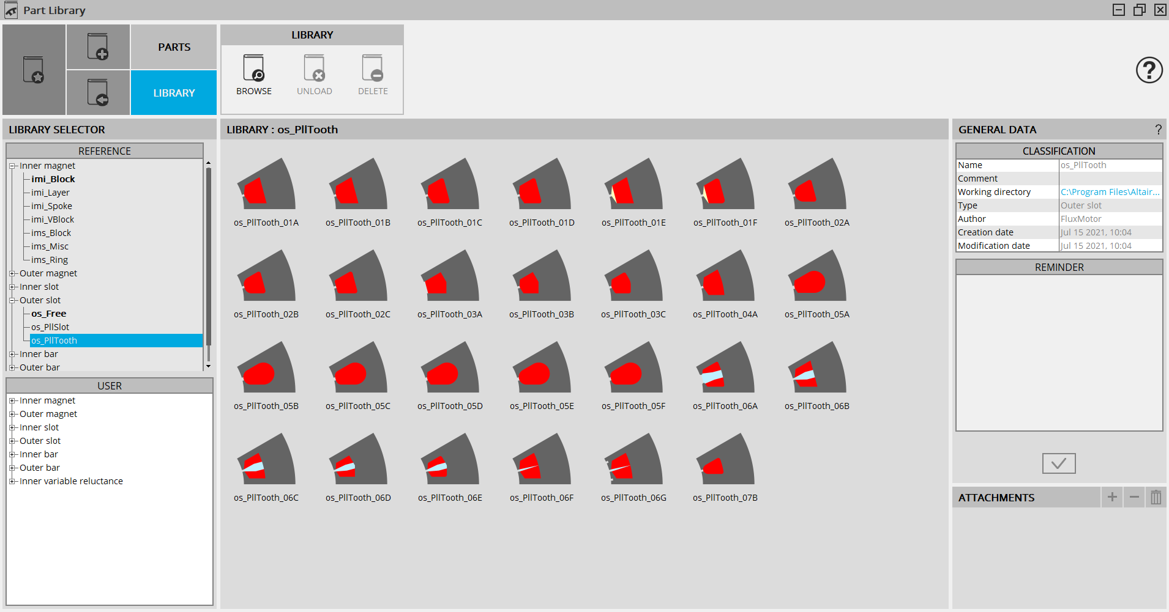Select the LIBRARY tab
This screenshot has width=1169, height=612.
tap(174, 93)
